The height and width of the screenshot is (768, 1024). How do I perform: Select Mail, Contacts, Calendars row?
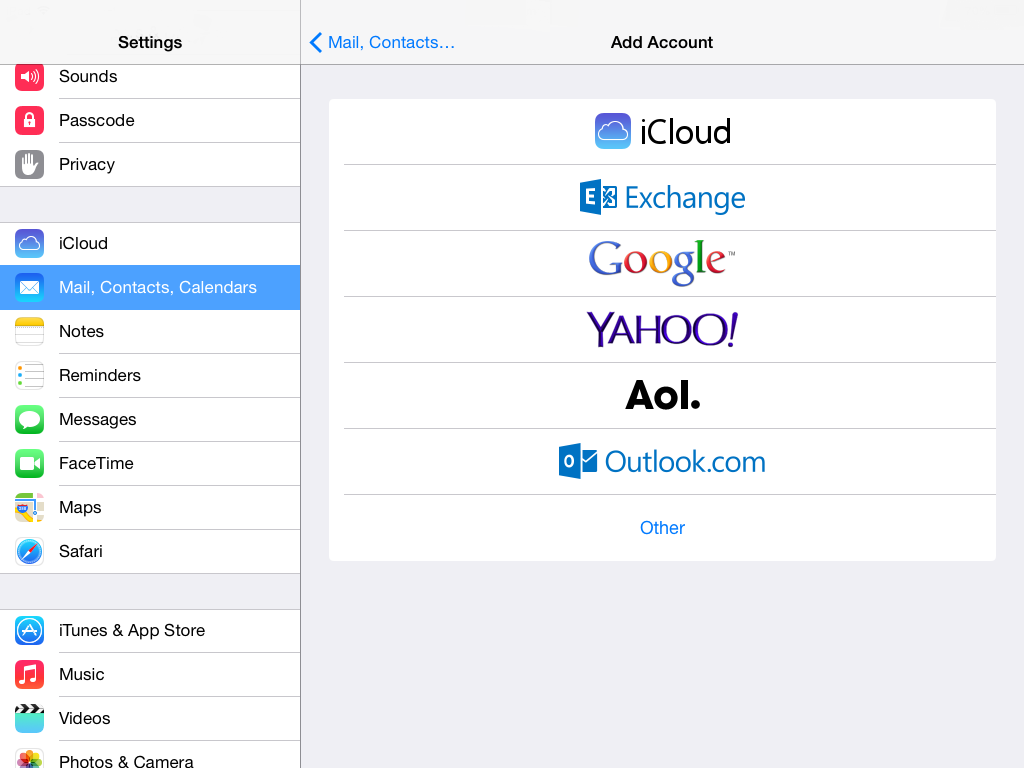(x=150, y=287)
